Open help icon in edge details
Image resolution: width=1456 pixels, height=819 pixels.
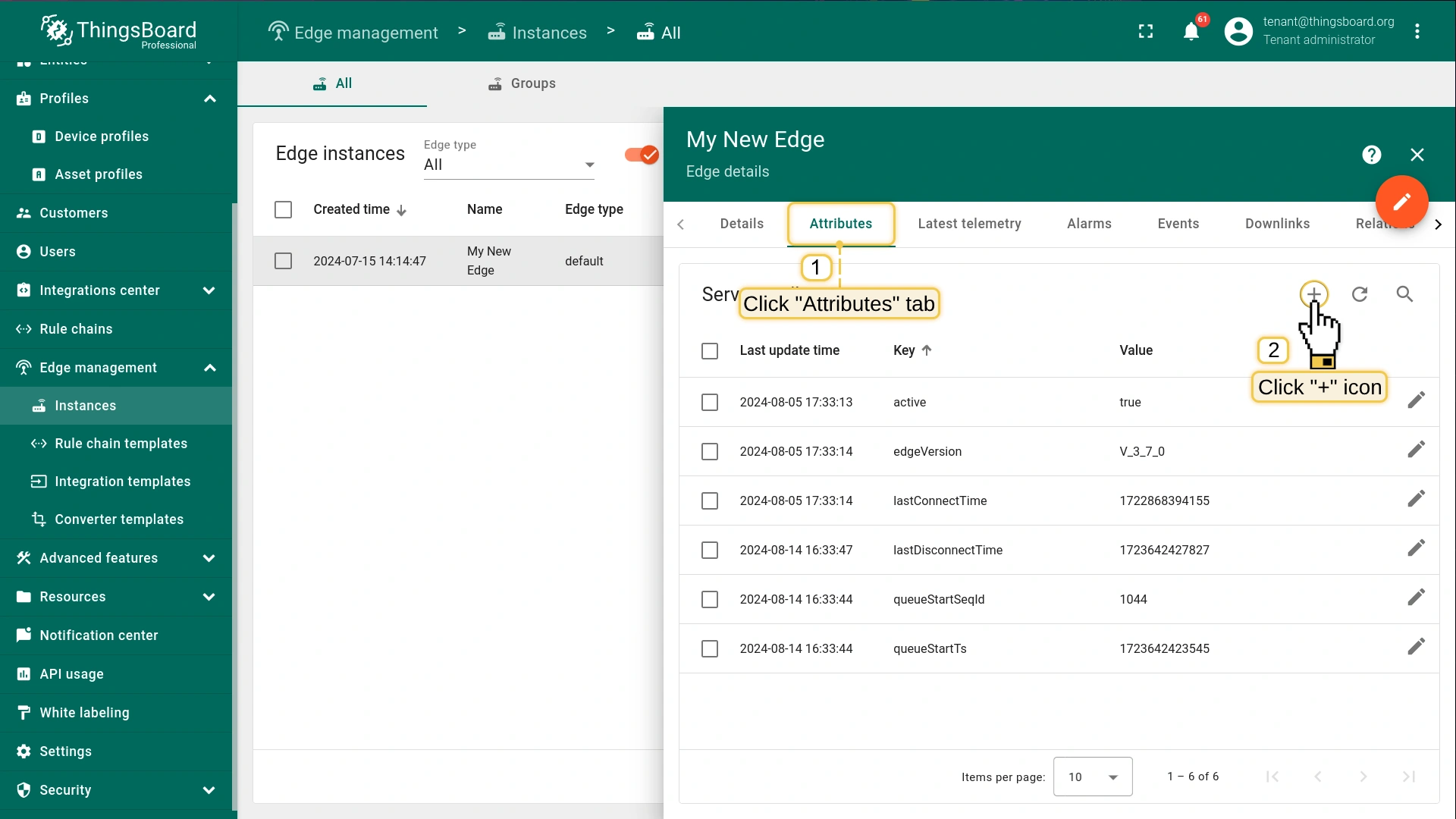click(1371, 155)
